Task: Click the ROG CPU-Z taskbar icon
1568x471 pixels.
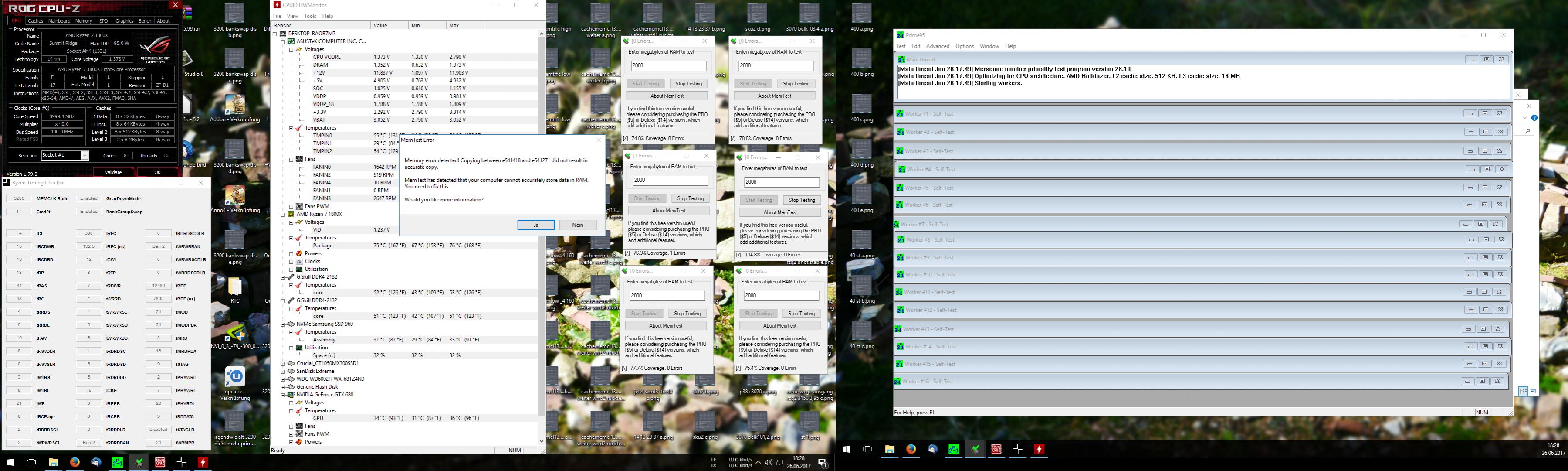Action: pyautogui.click(x=160, y=462)
